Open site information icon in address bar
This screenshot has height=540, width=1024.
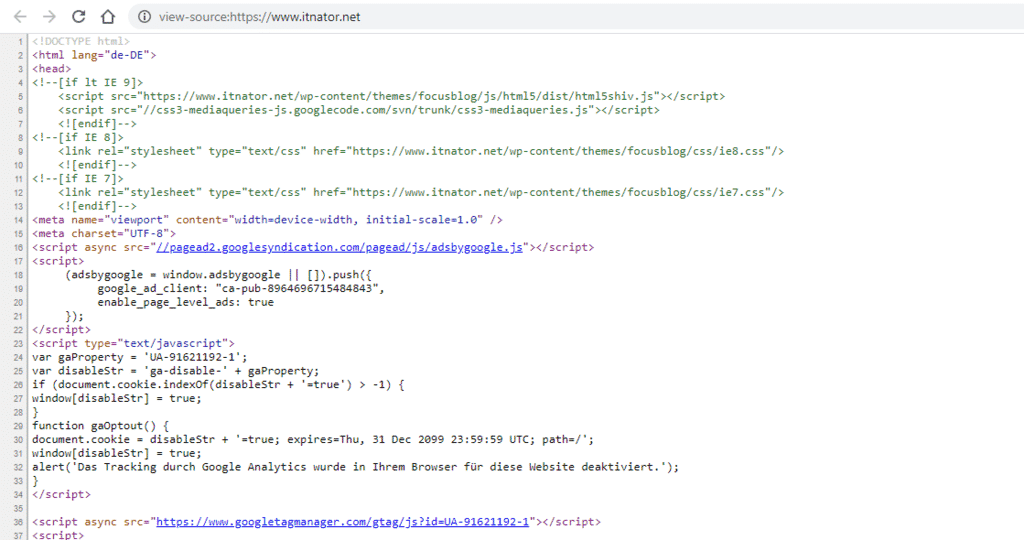pyautogui.click(x=144, y=17)
